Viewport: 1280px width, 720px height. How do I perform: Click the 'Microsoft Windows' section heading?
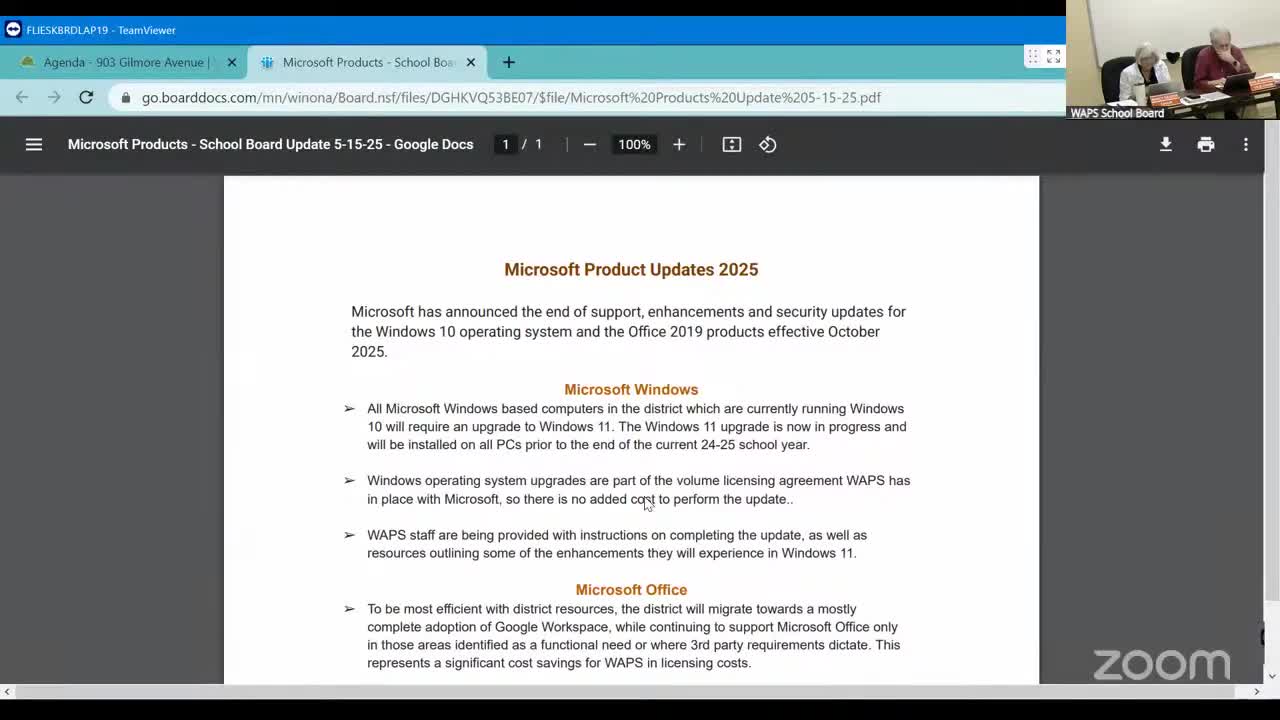(631, 389)
